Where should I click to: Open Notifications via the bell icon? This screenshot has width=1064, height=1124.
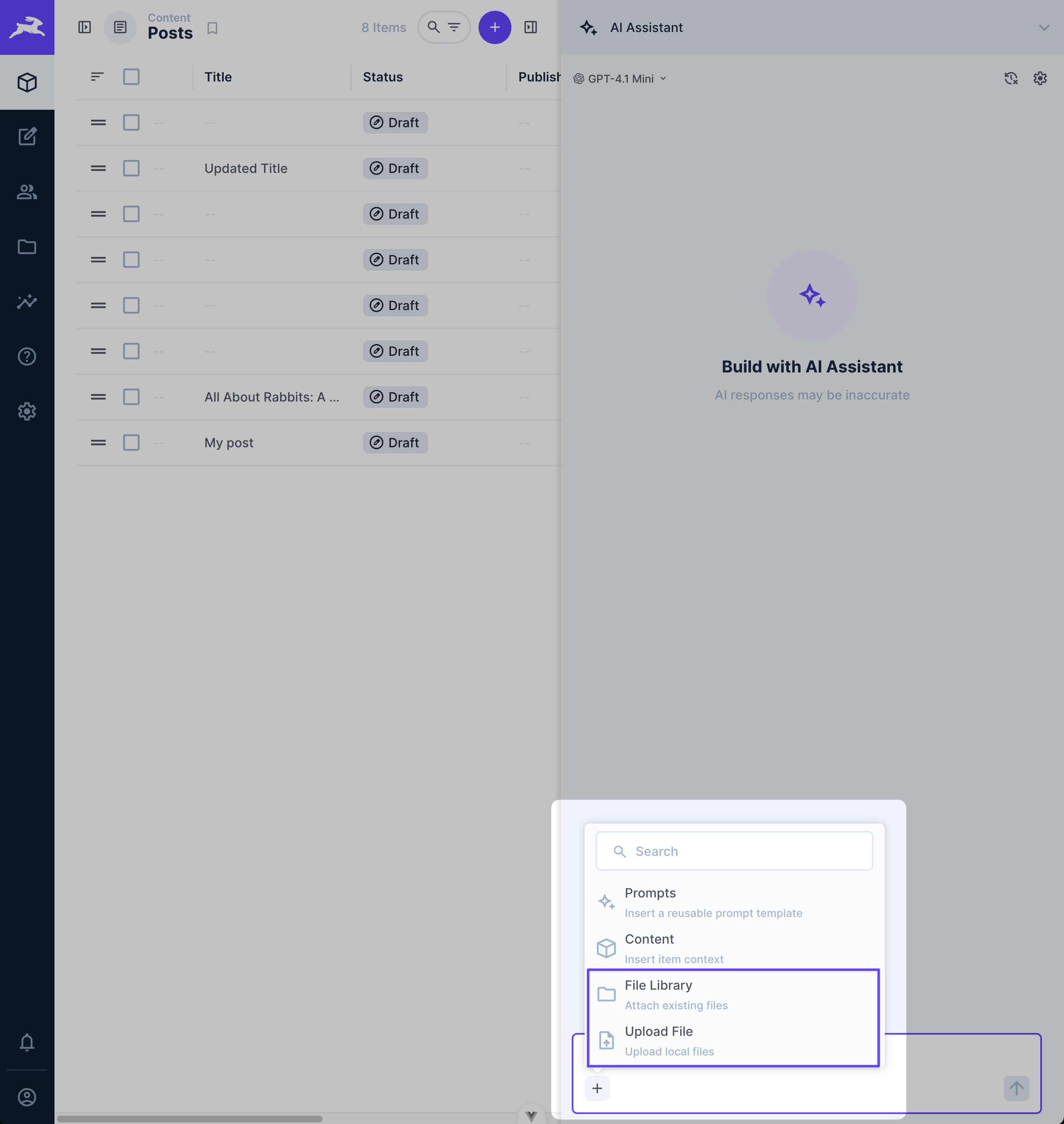click(x=27, y=1042)
